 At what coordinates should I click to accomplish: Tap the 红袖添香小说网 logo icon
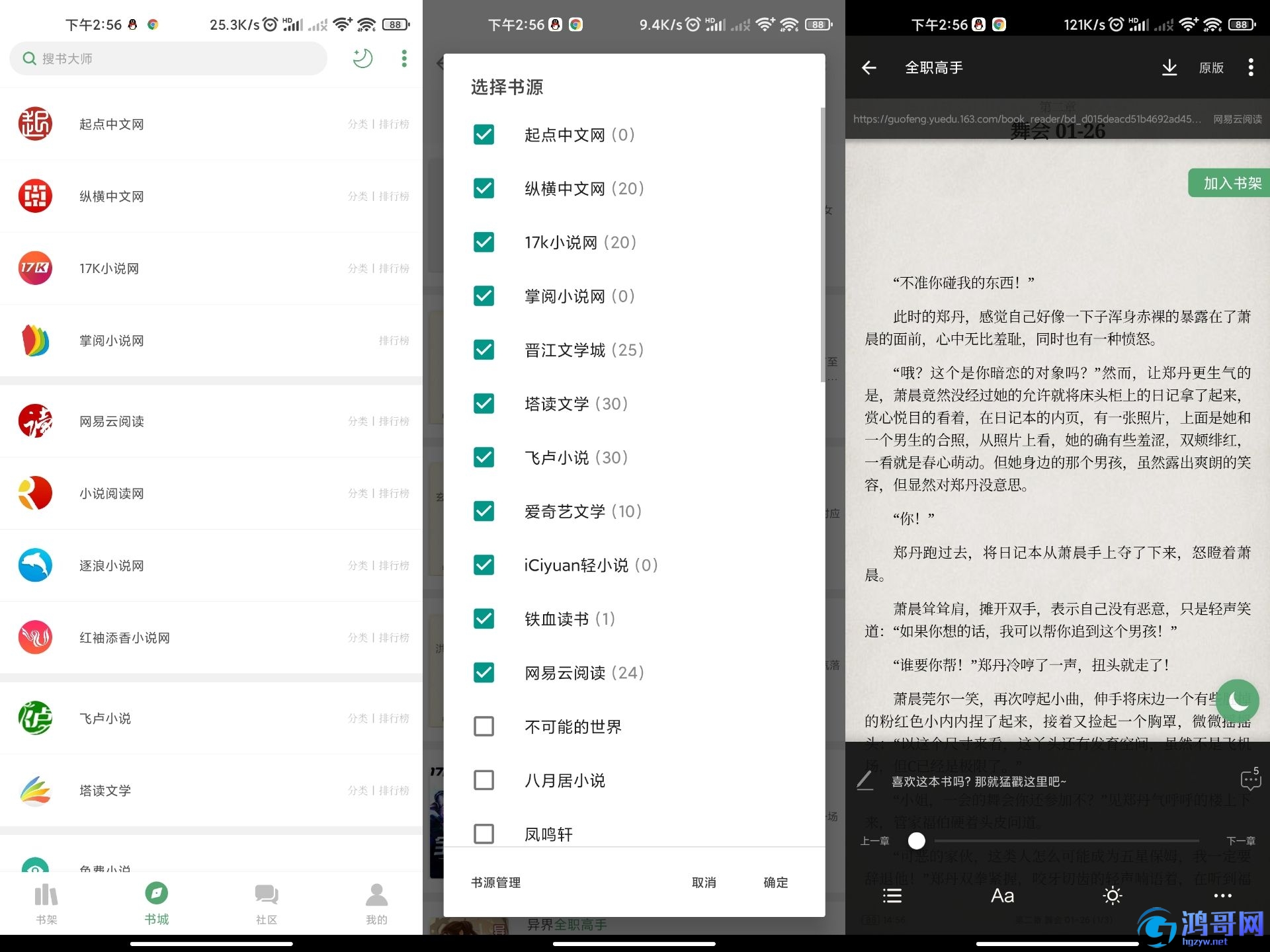click(35, 637)
